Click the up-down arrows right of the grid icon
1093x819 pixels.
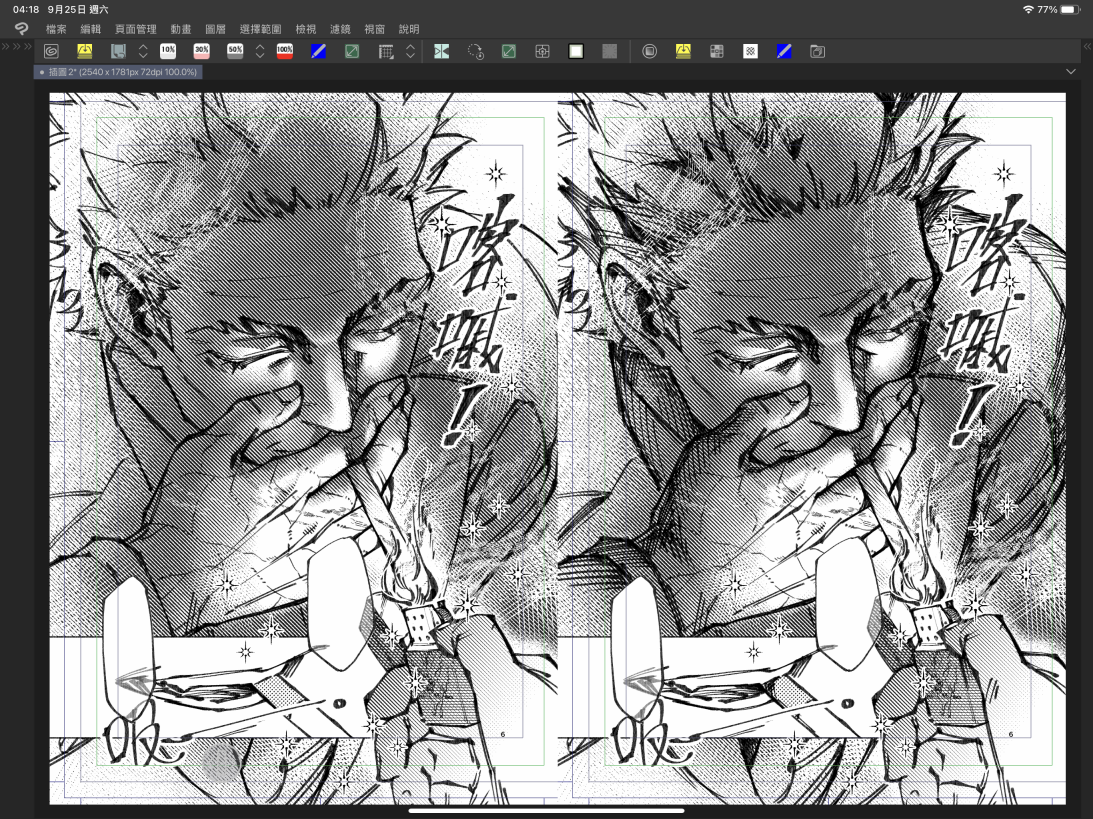411,52
